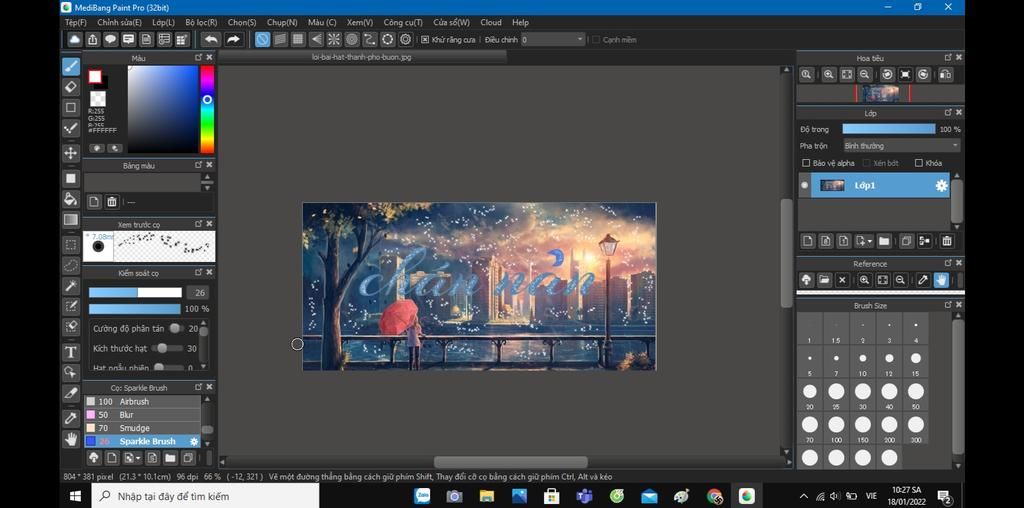The width and height of the screenshot is (1024, 508).
Task: Open Sparkle Brush settings gear
Action: [194, 442]
